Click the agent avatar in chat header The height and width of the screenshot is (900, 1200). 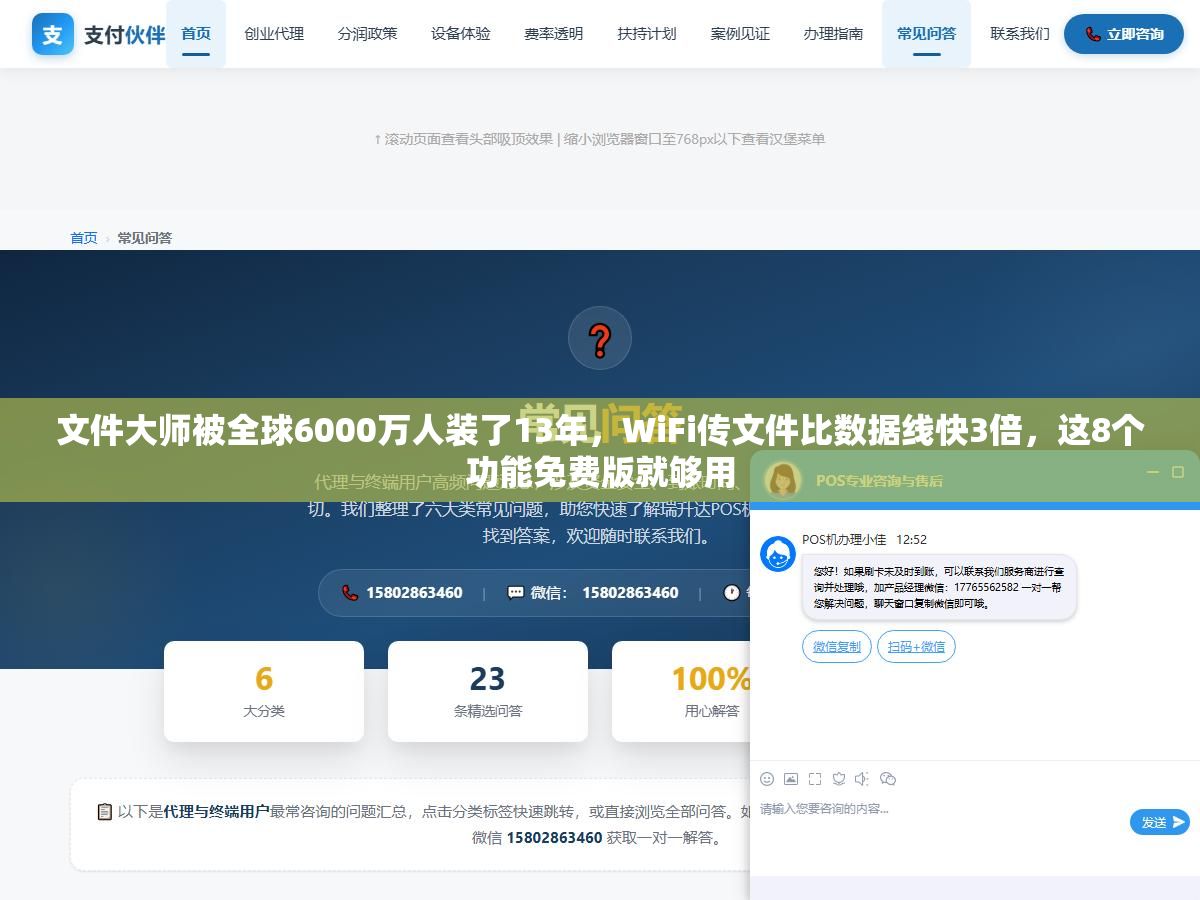click(782, 480)
